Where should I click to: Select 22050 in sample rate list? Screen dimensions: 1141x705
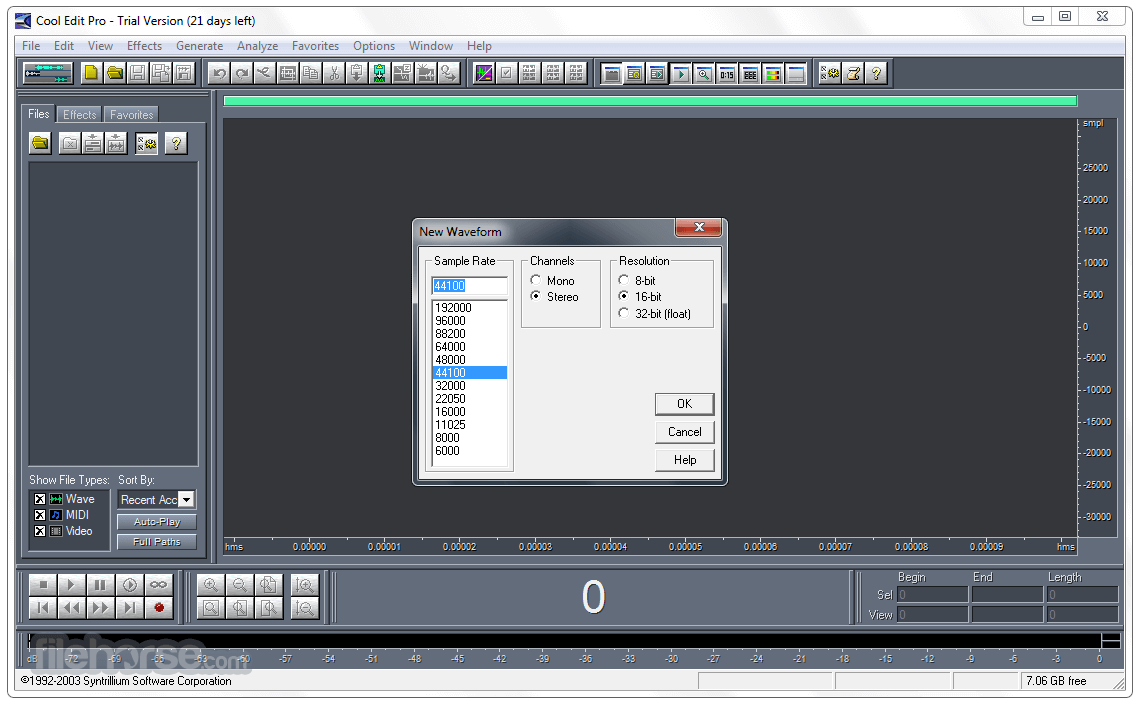(x=469, y=399)
